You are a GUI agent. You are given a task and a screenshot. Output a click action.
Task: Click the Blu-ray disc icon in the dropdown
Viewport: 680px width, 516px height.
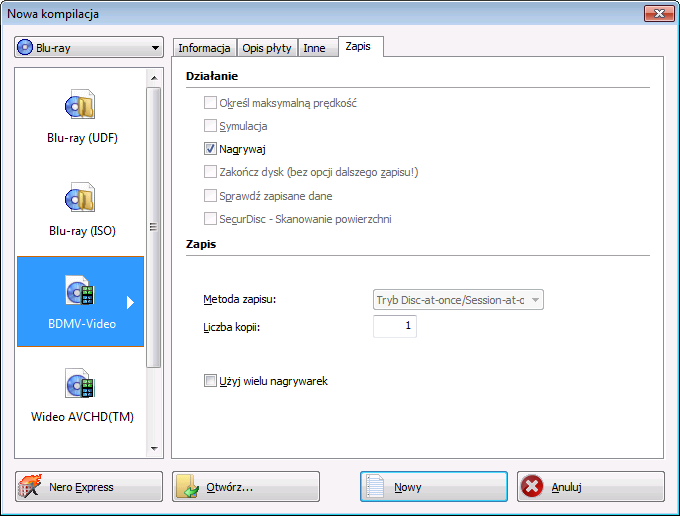(25, 47)
